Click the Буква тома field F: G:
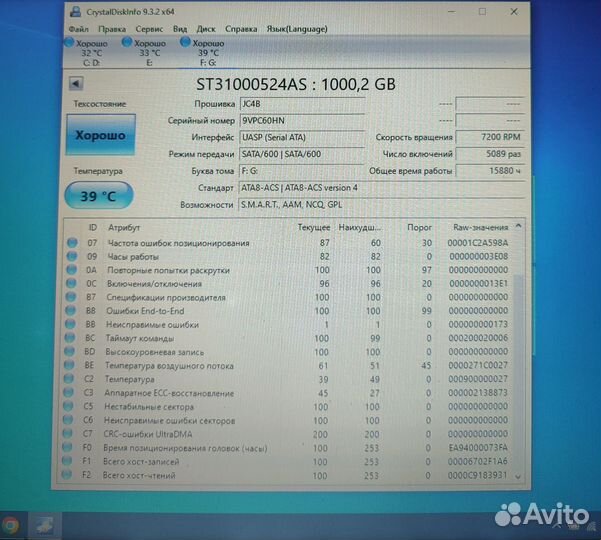Screen dimensions: 601x540 pyautogui.click(x=302, y=171)
